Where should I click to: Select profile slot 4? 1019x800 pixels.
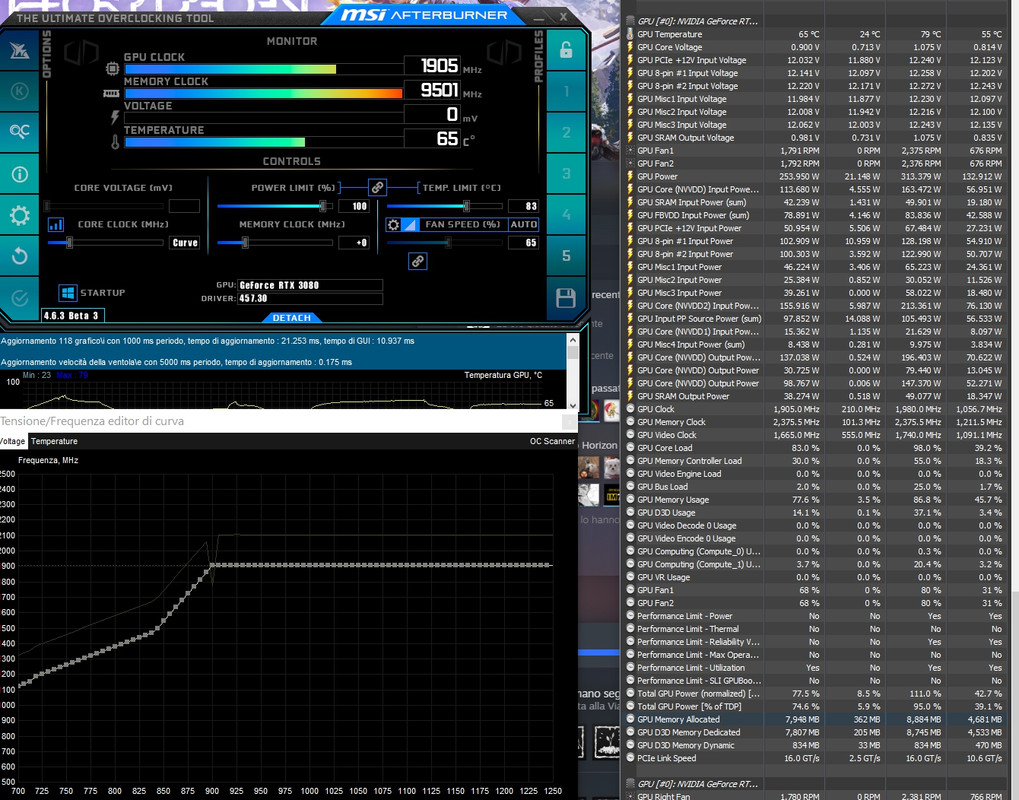pos(566,214)
